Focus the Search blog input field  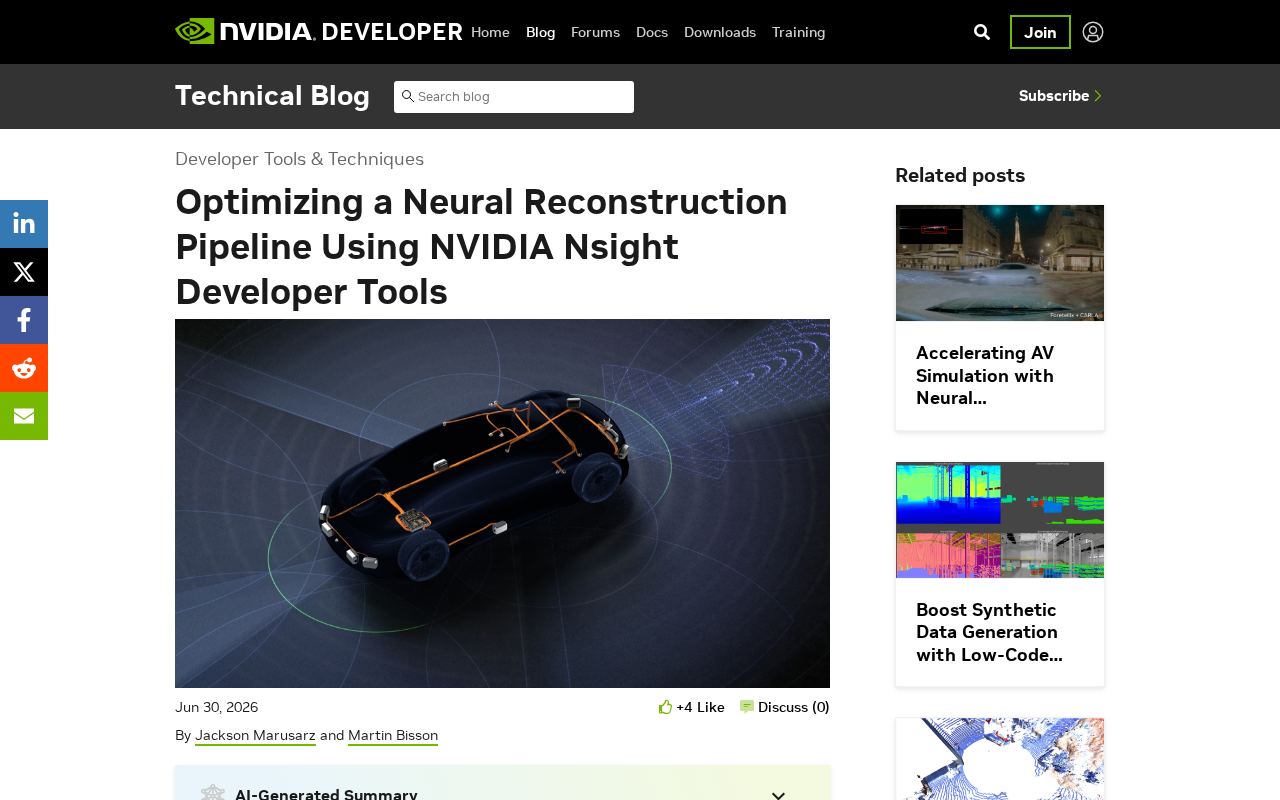point(514,97)
